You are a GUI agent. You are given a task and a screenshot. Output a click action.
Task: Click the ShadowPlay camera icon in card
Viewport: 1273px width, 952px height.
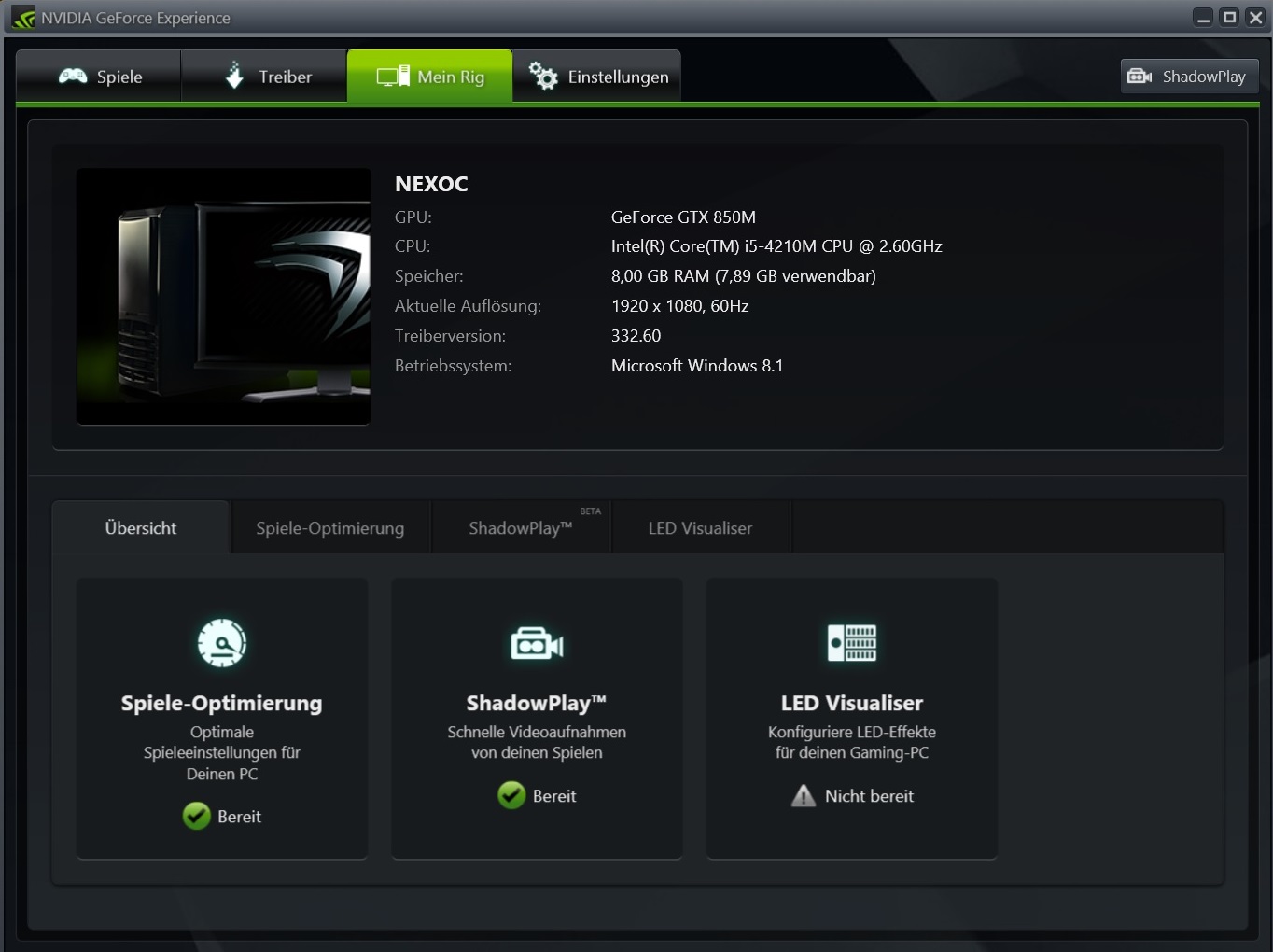click(x=537, y=644)
